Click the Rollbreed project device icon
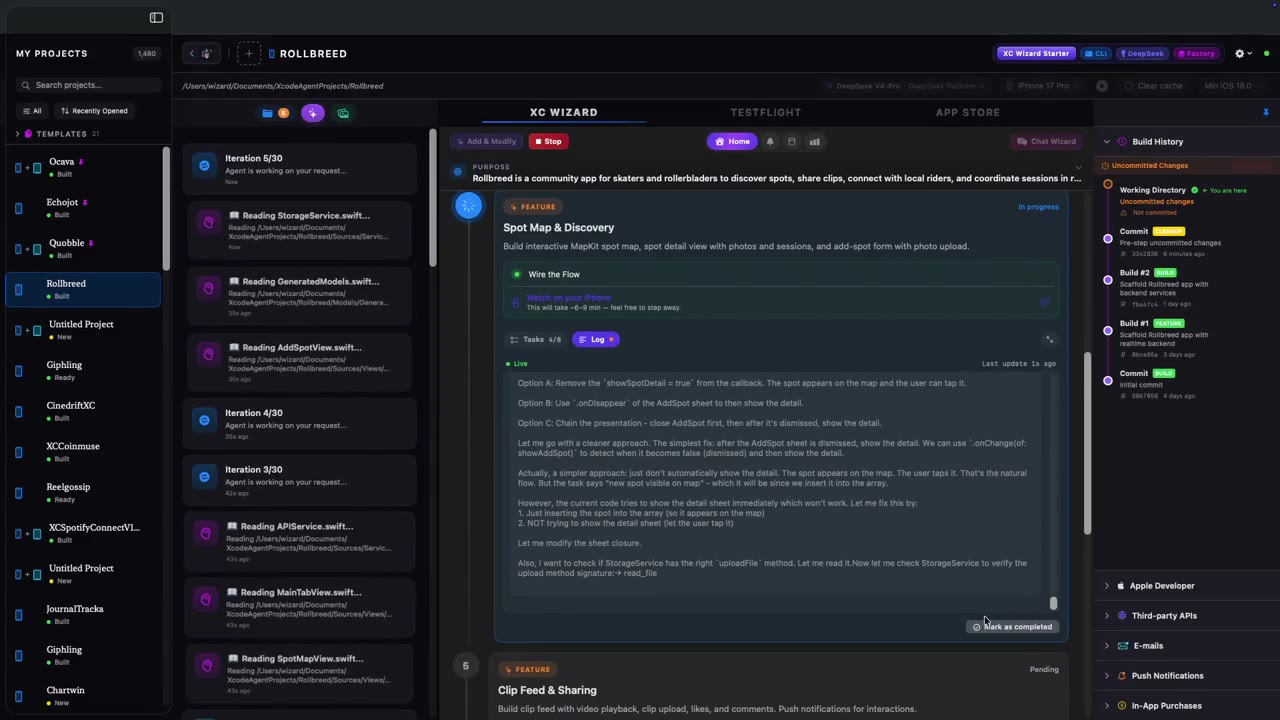Screen dimensions: 1280x720 coord(19,289)
